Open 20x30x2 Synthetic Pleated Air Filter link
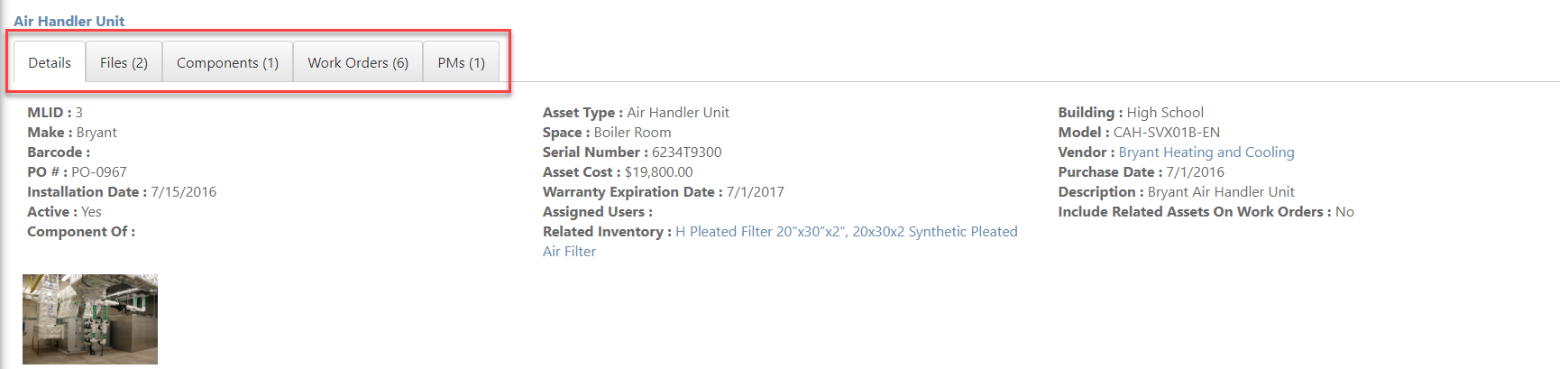 coord(780,242)
